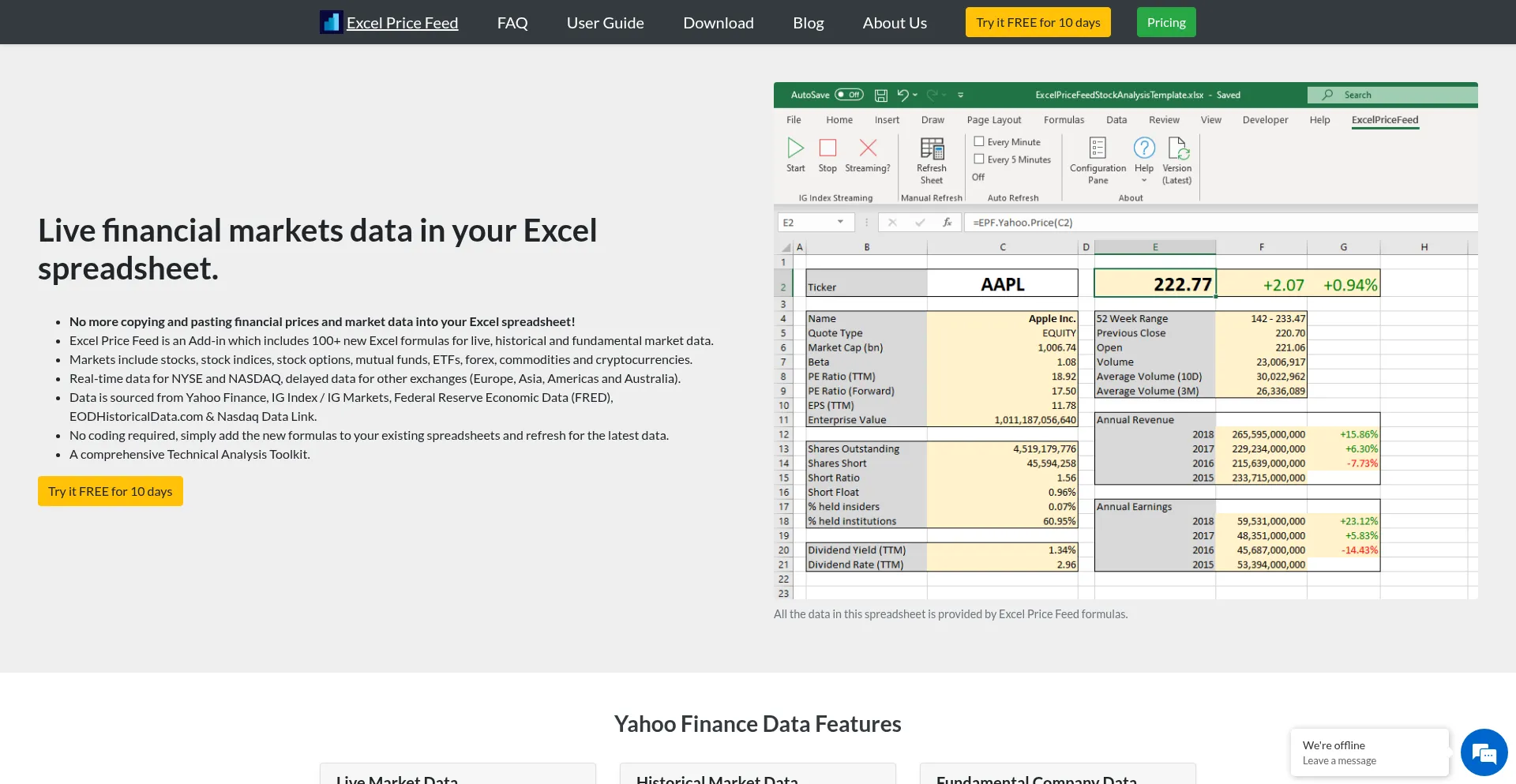Open the User Guide menu item
1516x784 pixels.
coord(605,23)
